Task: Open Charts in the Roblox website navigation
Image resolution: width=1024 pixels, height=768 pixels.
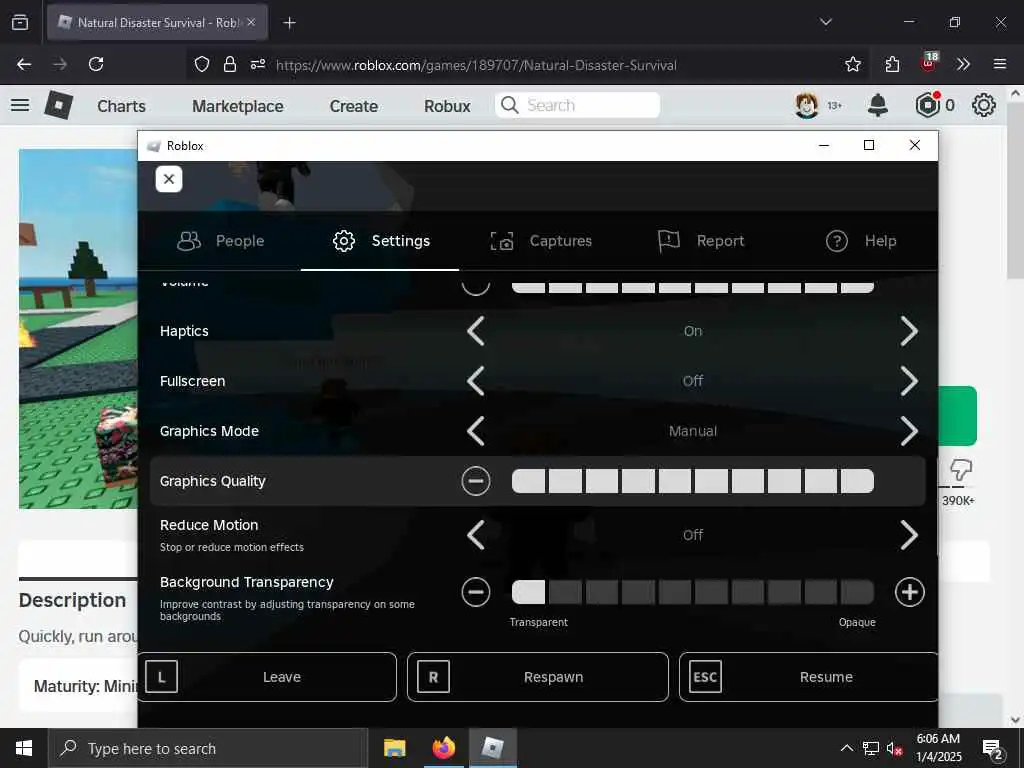Action: [121, 106]
